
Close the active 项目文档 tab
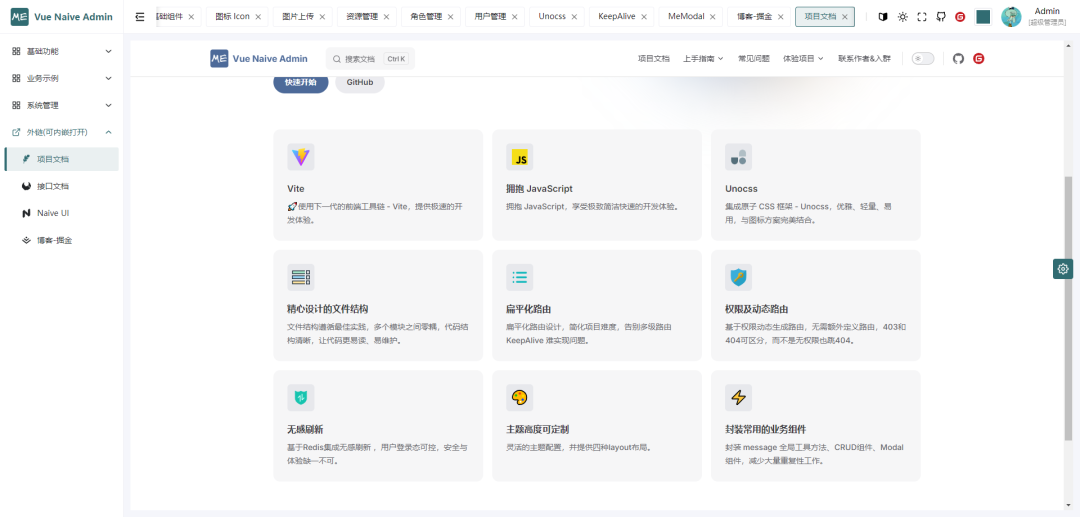click(844, 17)
